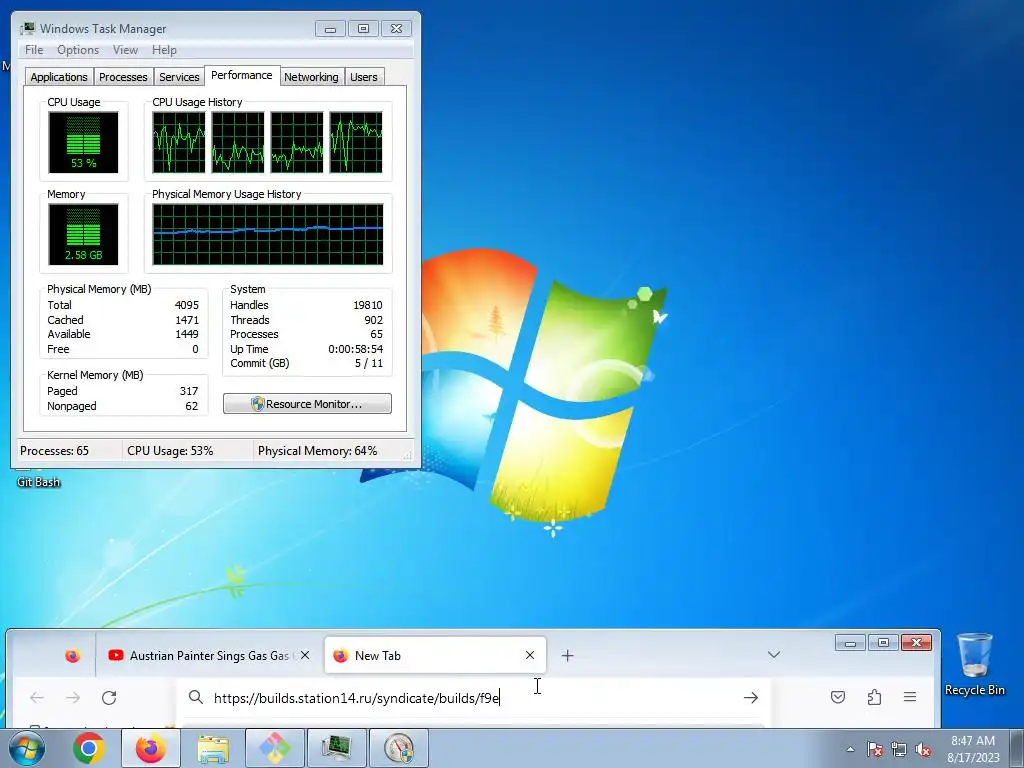Open the Firefox hamburger application menu
Image resolution: width=1024 pixels, height=768 pixels.
[910, 697]
